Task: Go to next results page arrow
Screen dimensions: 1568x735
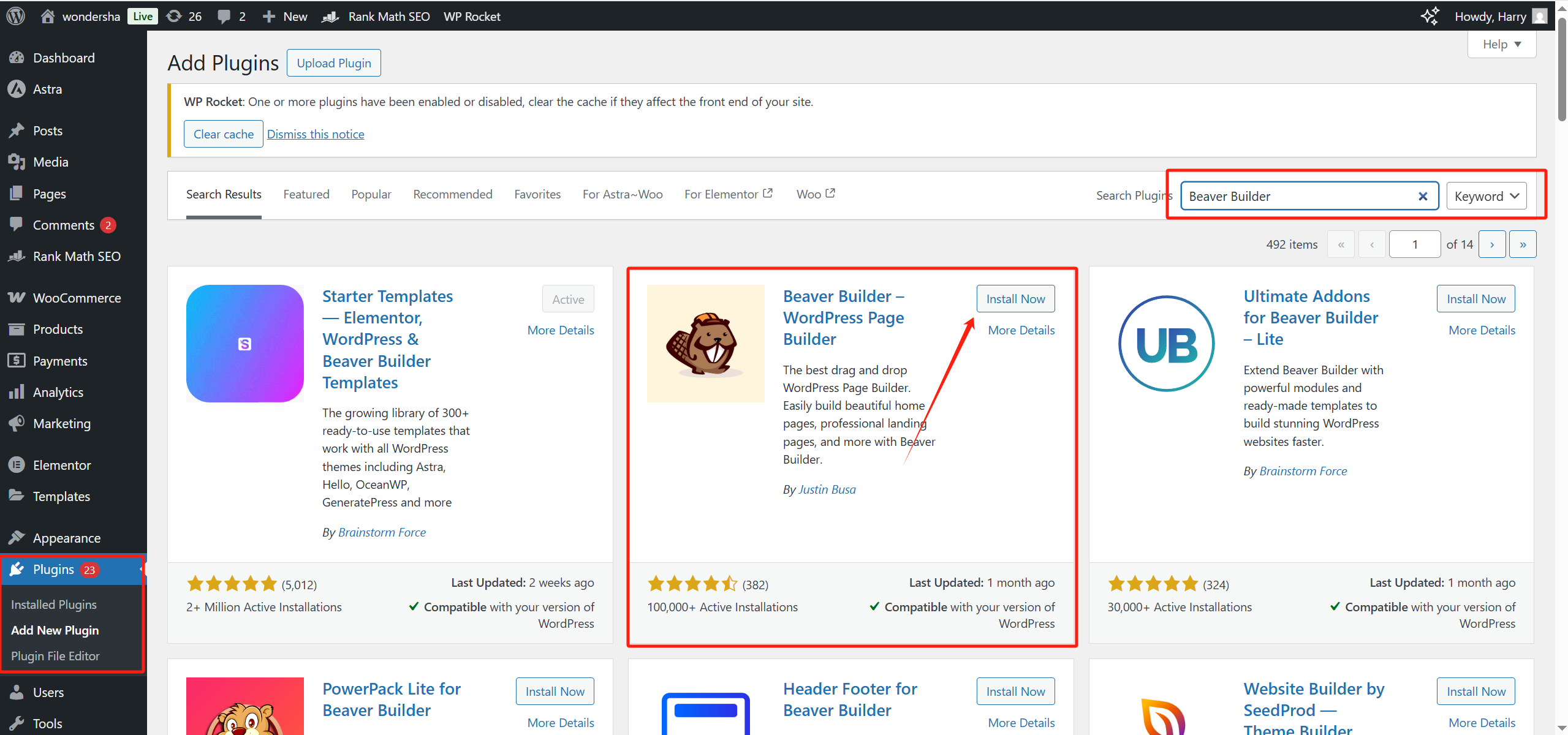Action: pyautogui.click(x=1491, y=244)
